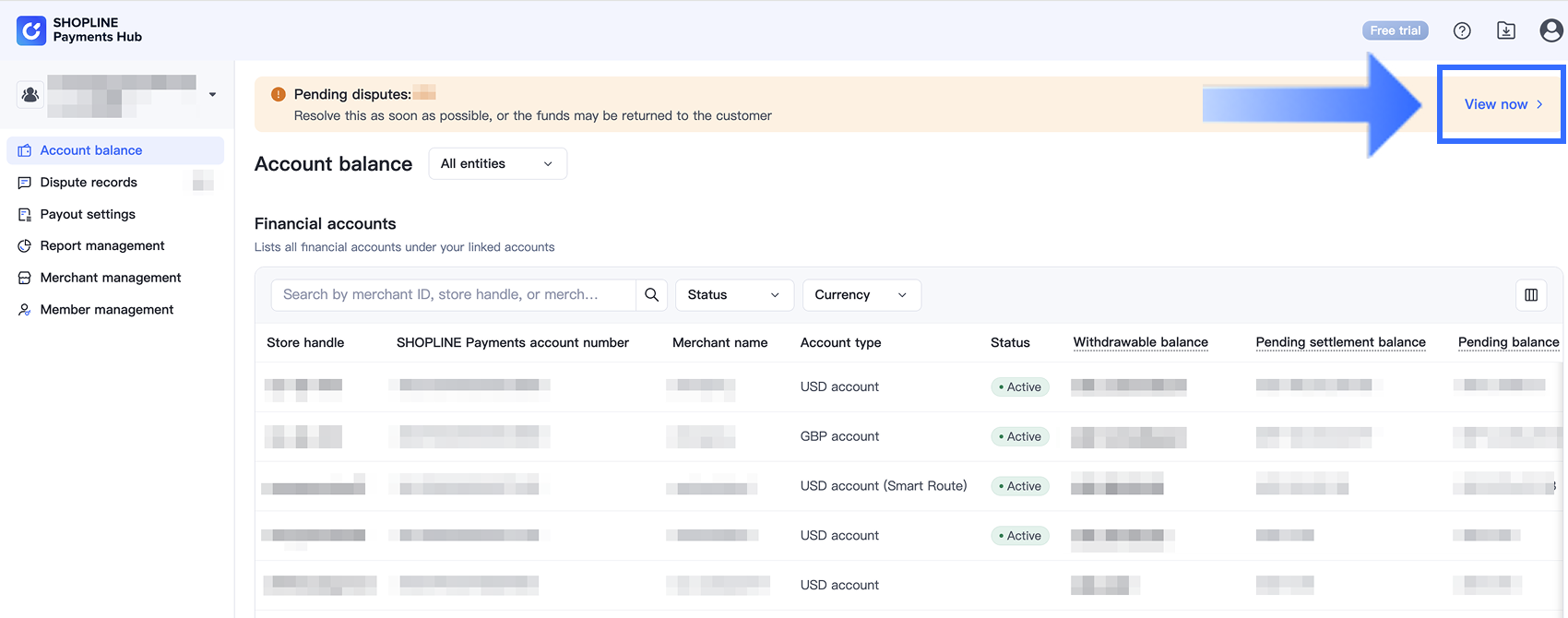Click the Free trial badge
1568x618 pixels.
(x=1396, y=30)
